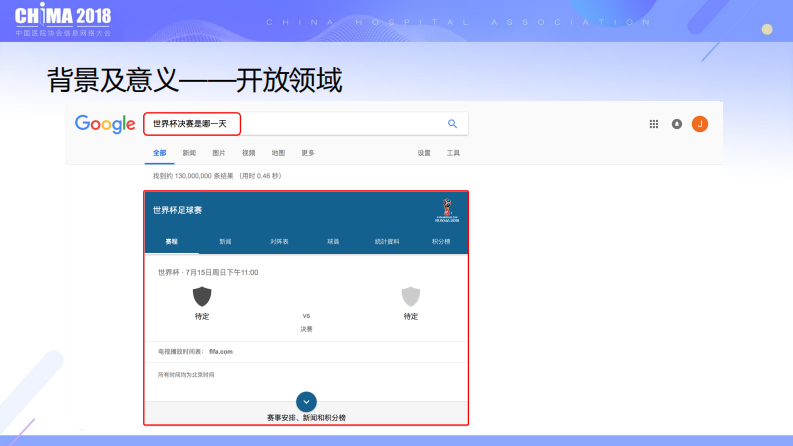Click the slide title 背景及意义——开放领域

[x=195, y=80]
